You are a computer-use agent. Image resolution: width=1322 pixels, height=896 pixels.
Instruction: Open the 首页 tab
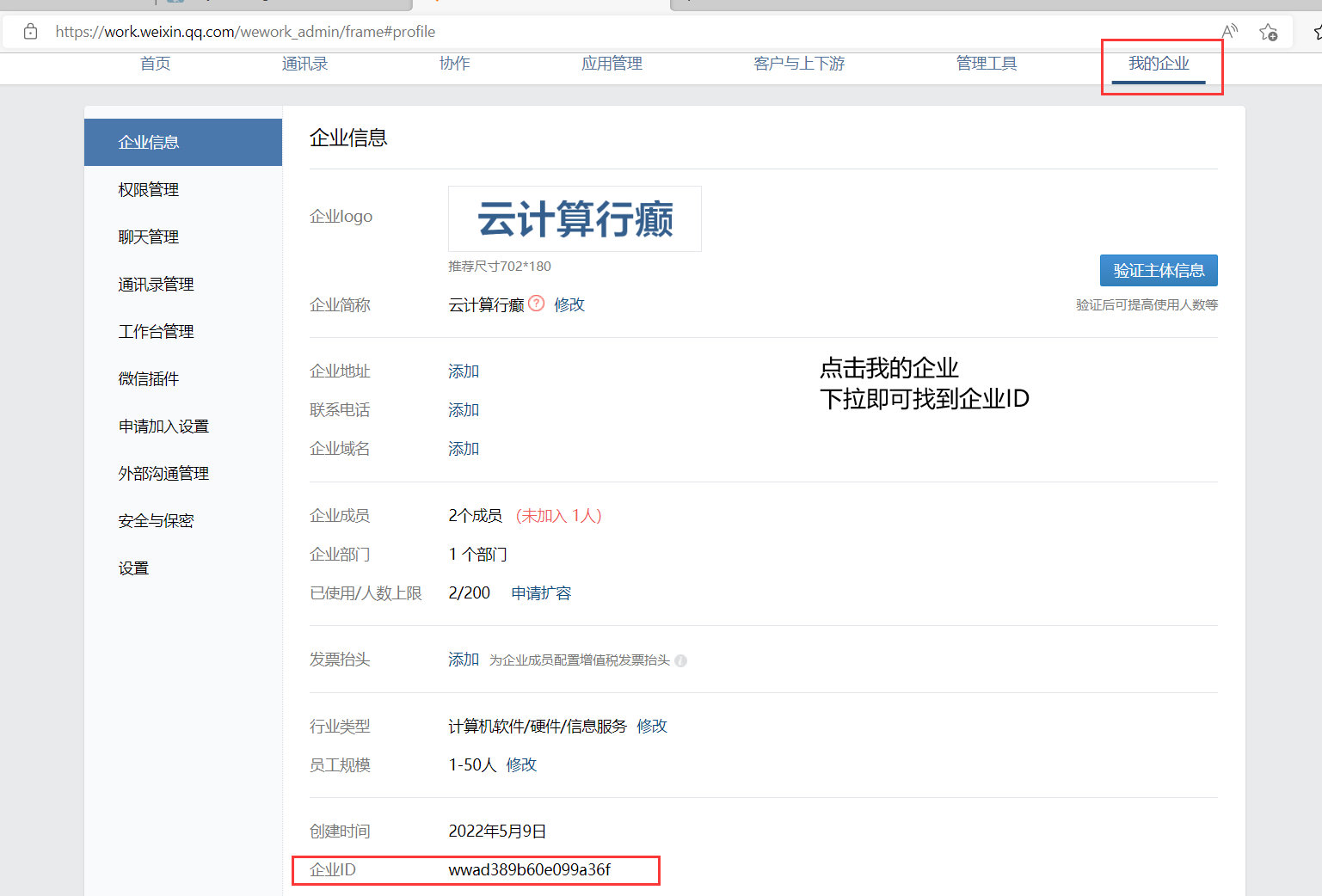156,64
